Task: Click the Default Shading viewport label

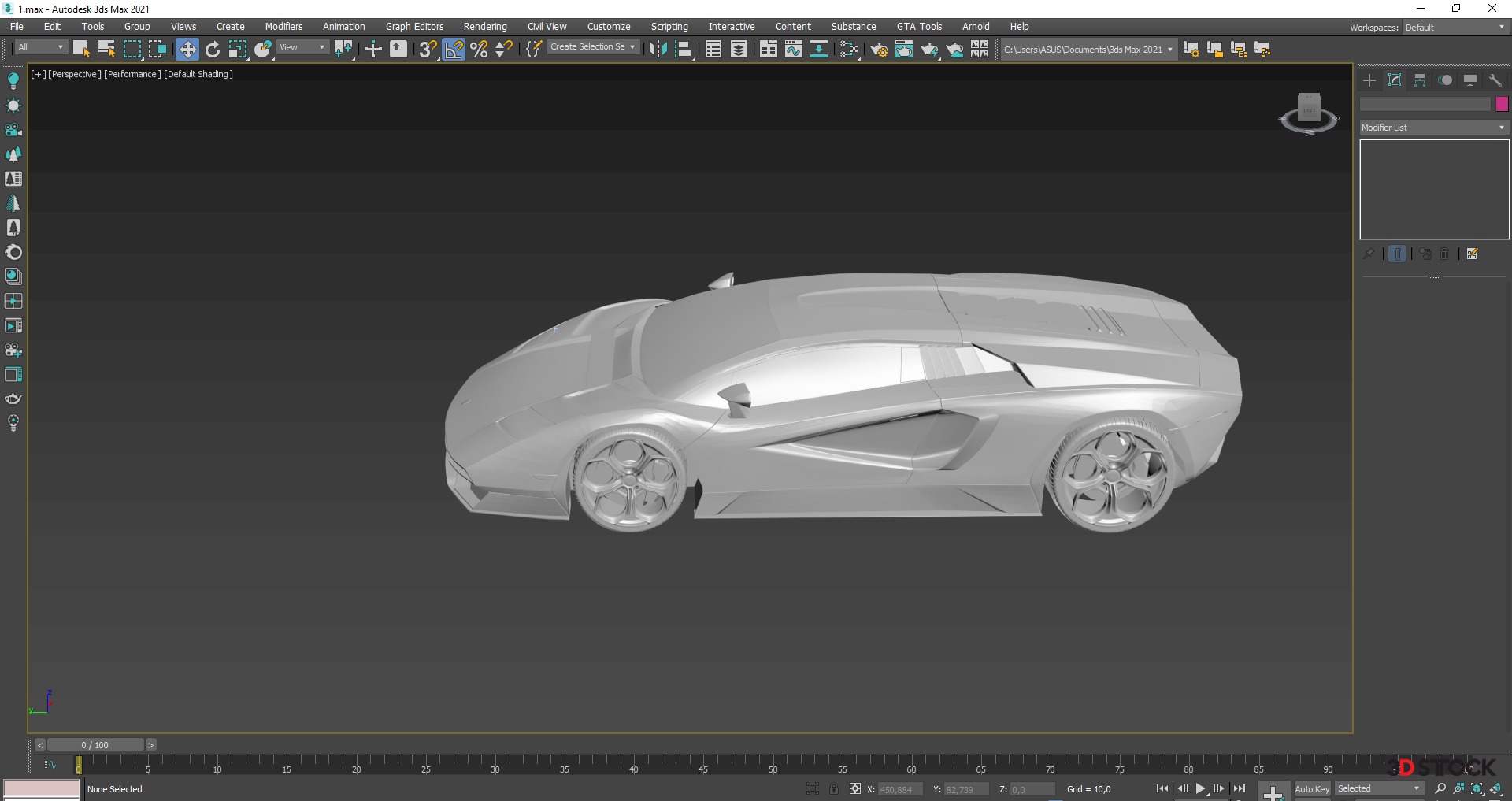Action: click(198, 74)
